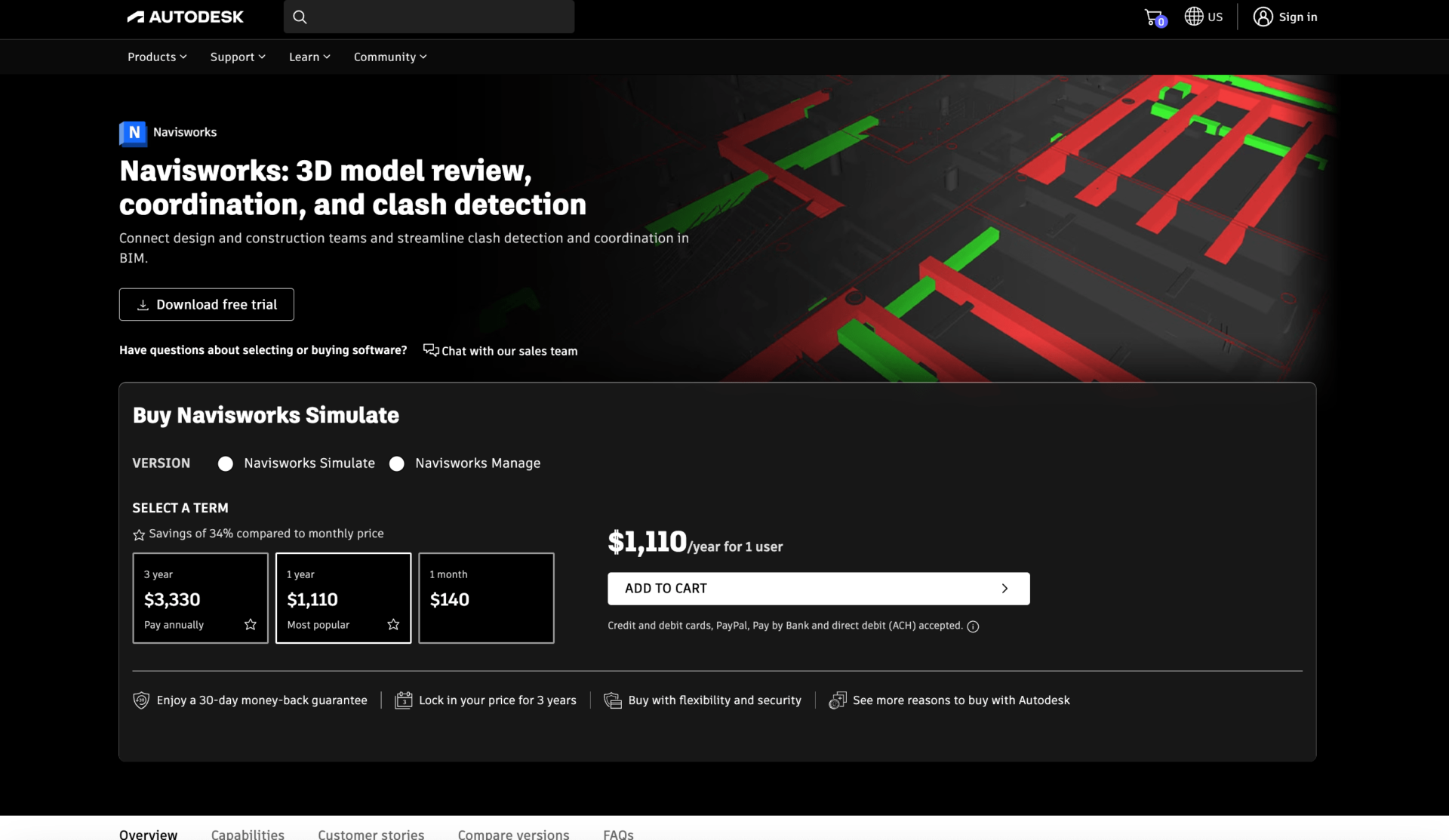This screenshot has width=1449, height=840.
Task: Add Navisworks Simulate to cart
Action: (x=818, y=589)
